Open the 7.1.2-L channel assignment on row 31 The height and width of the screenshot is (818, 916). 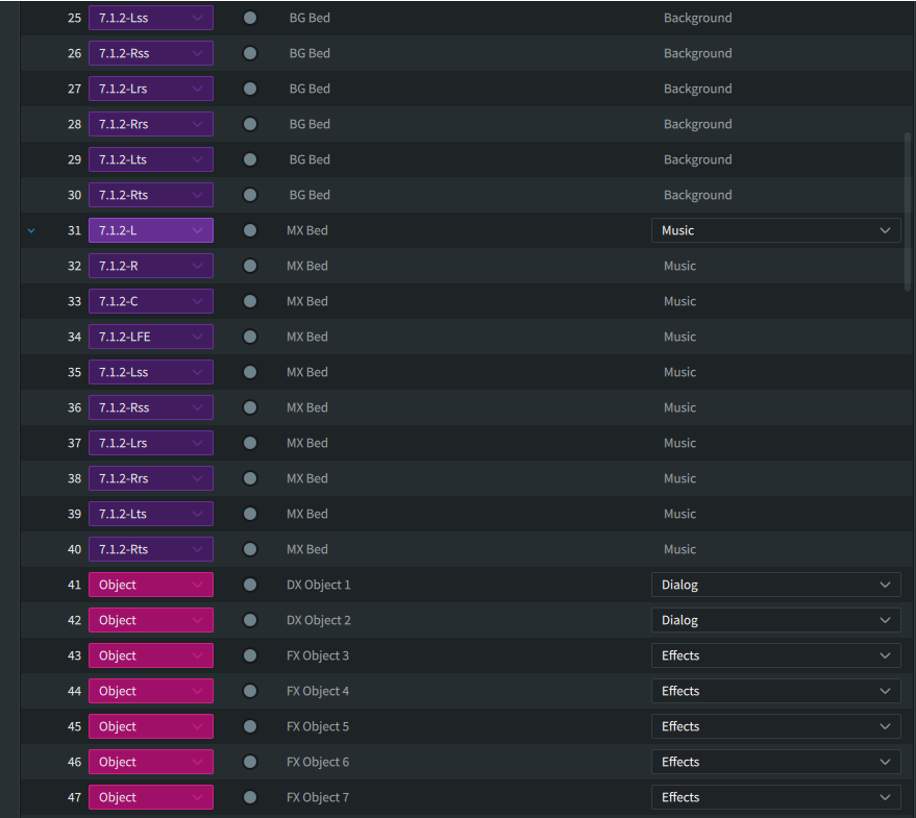(x=151, y=231)
